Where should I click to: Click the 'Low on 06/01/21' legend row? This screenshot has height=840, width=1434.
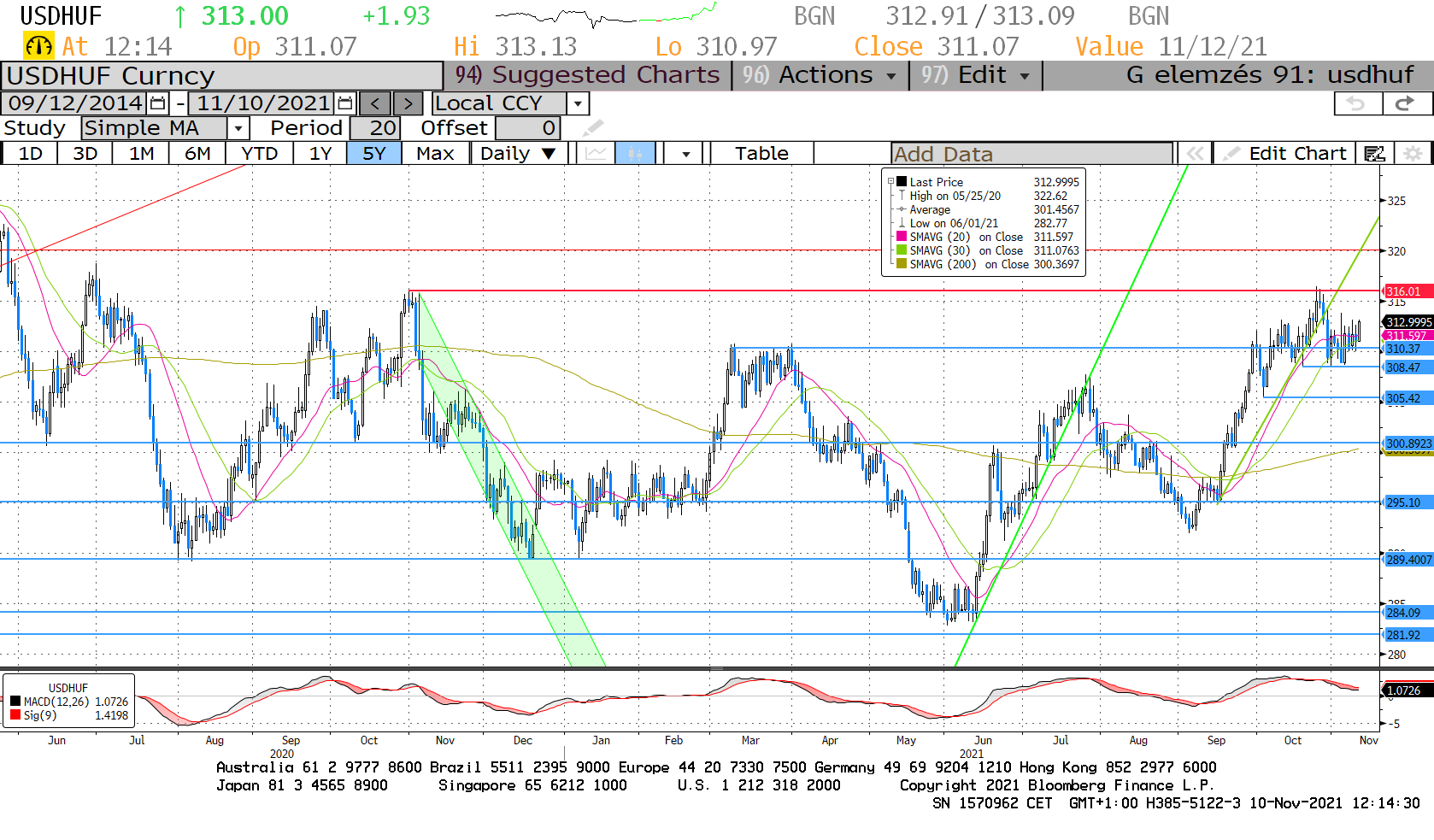coord(988,223)
